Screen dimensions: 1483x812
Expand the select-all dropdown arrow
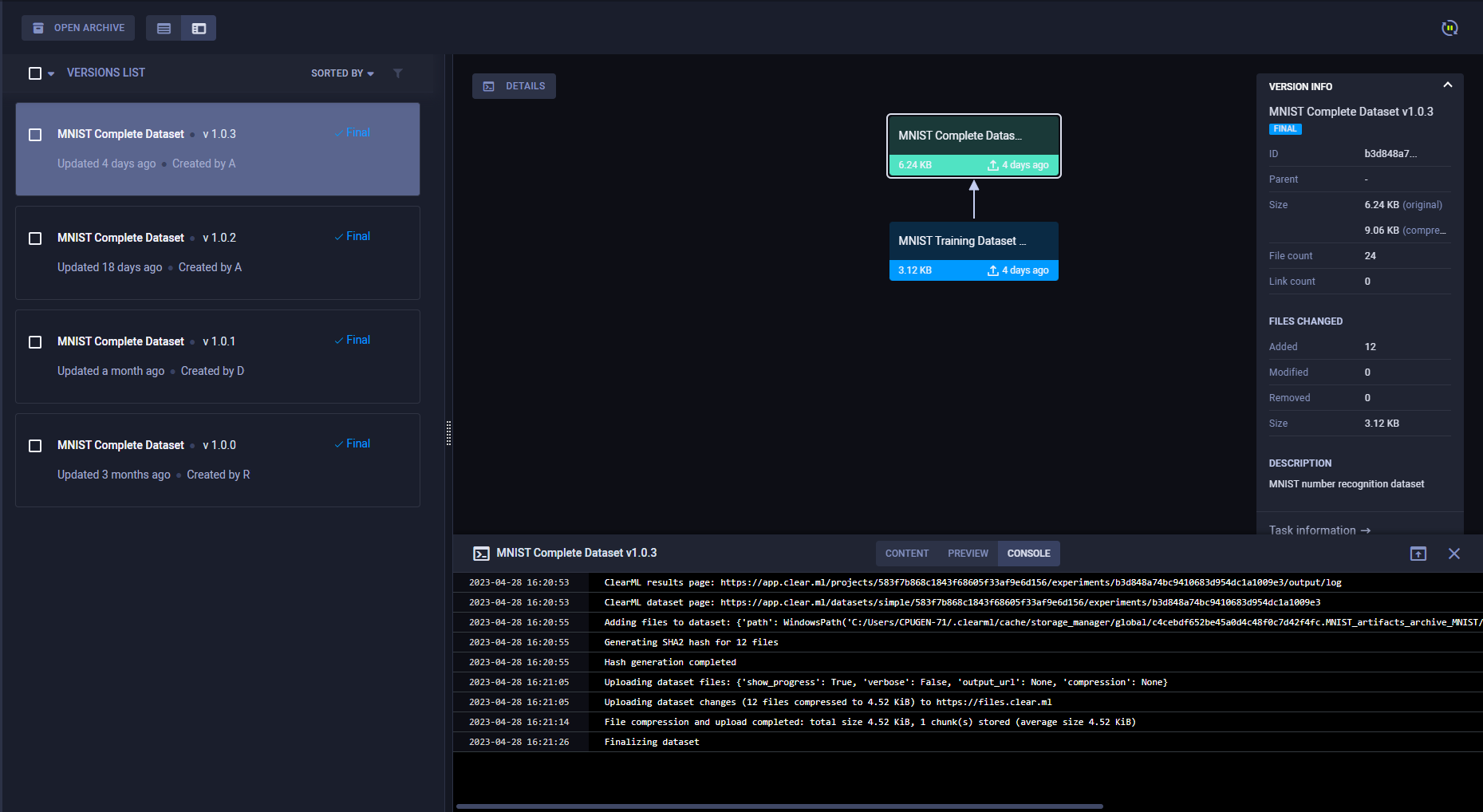51,74
